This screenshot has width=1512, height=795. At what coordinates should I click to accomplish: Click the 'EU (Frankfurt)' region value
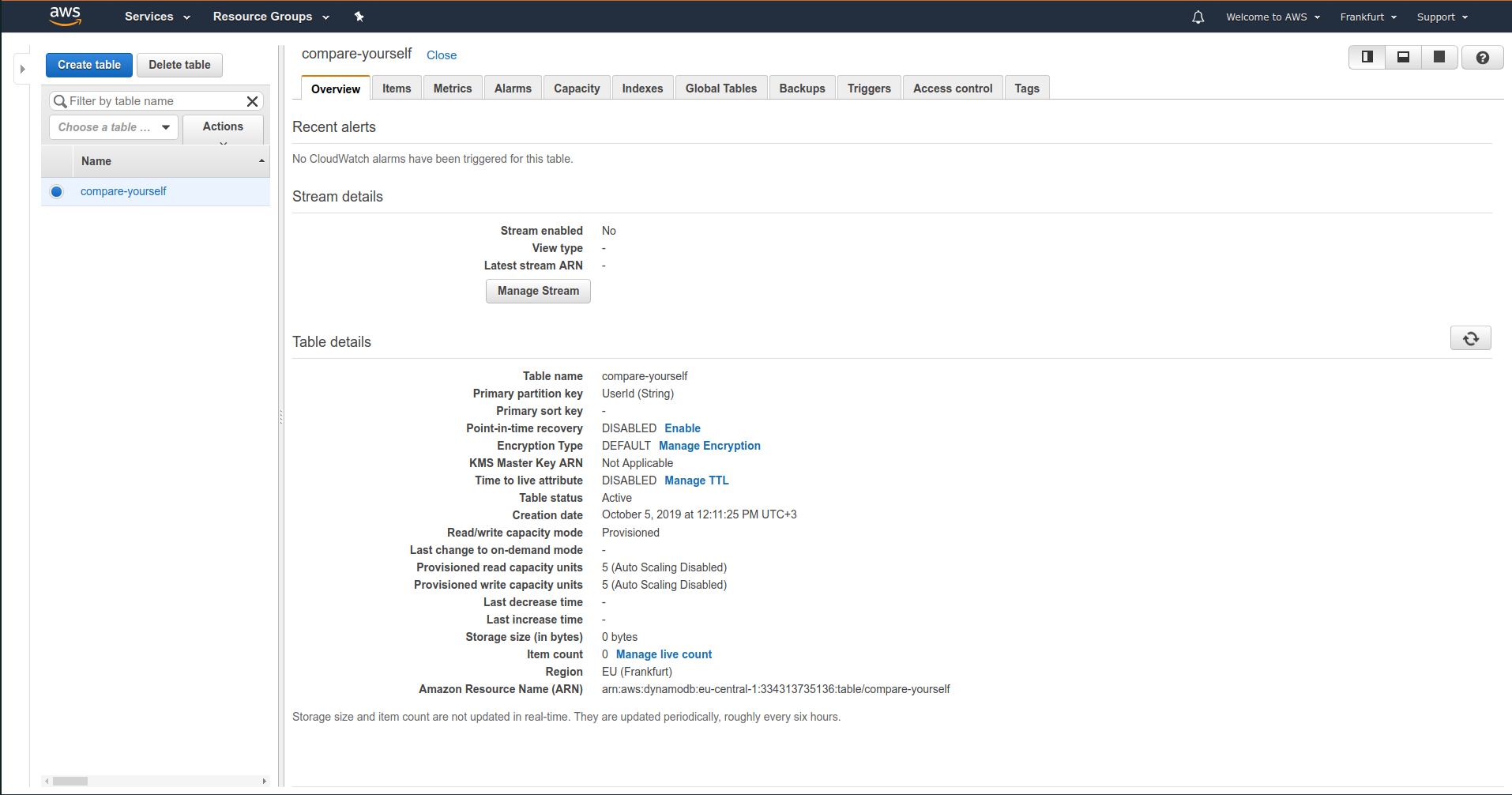[637, 672]
